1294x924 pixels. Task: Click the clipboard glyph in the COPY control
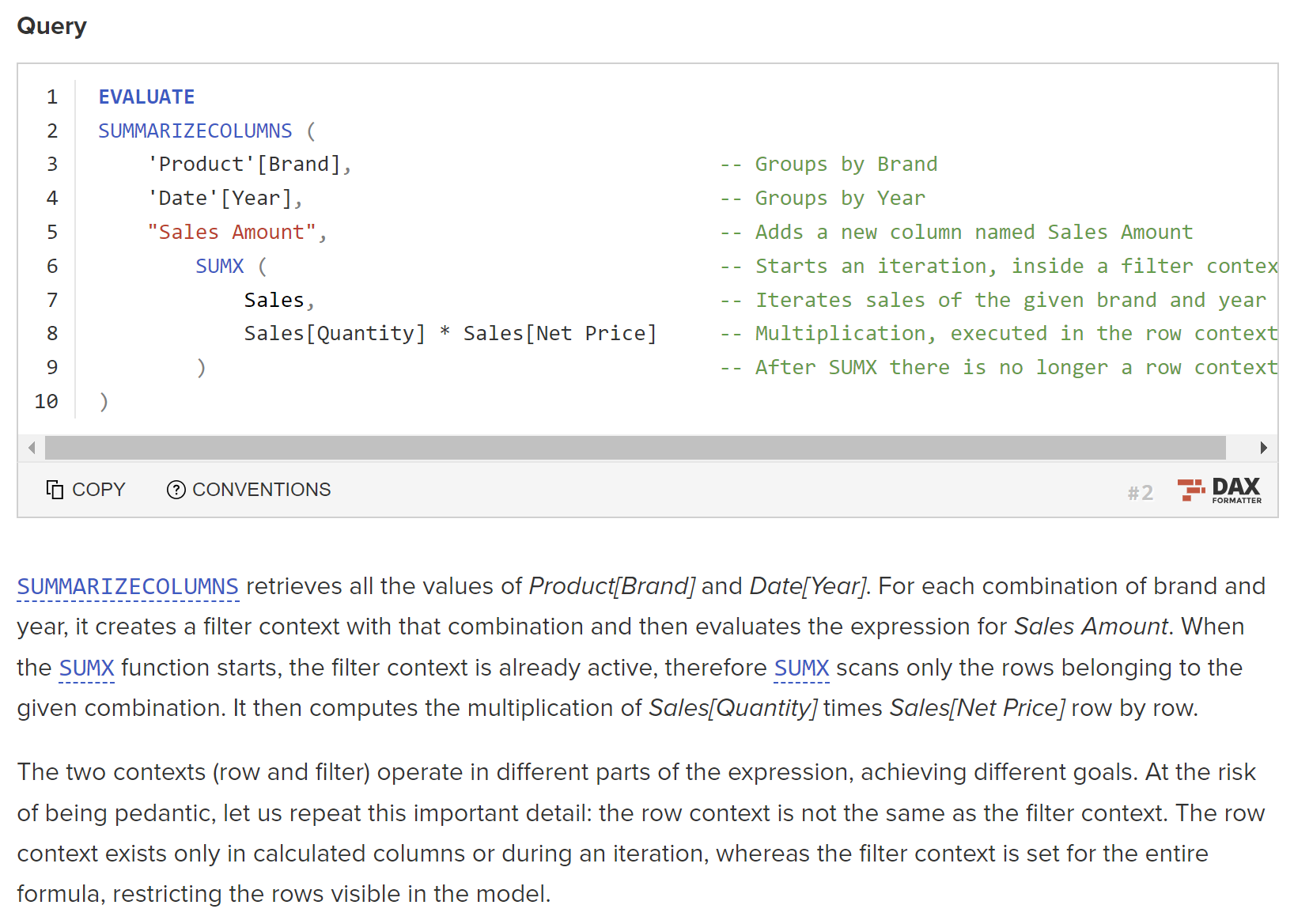click(x=55, y=490)
